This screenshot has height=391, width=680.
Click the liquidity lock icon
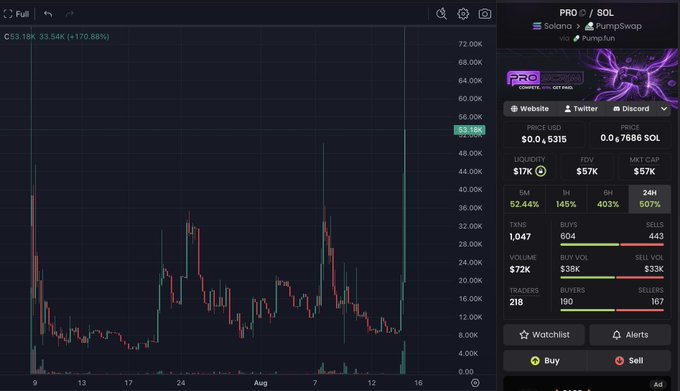540,171
